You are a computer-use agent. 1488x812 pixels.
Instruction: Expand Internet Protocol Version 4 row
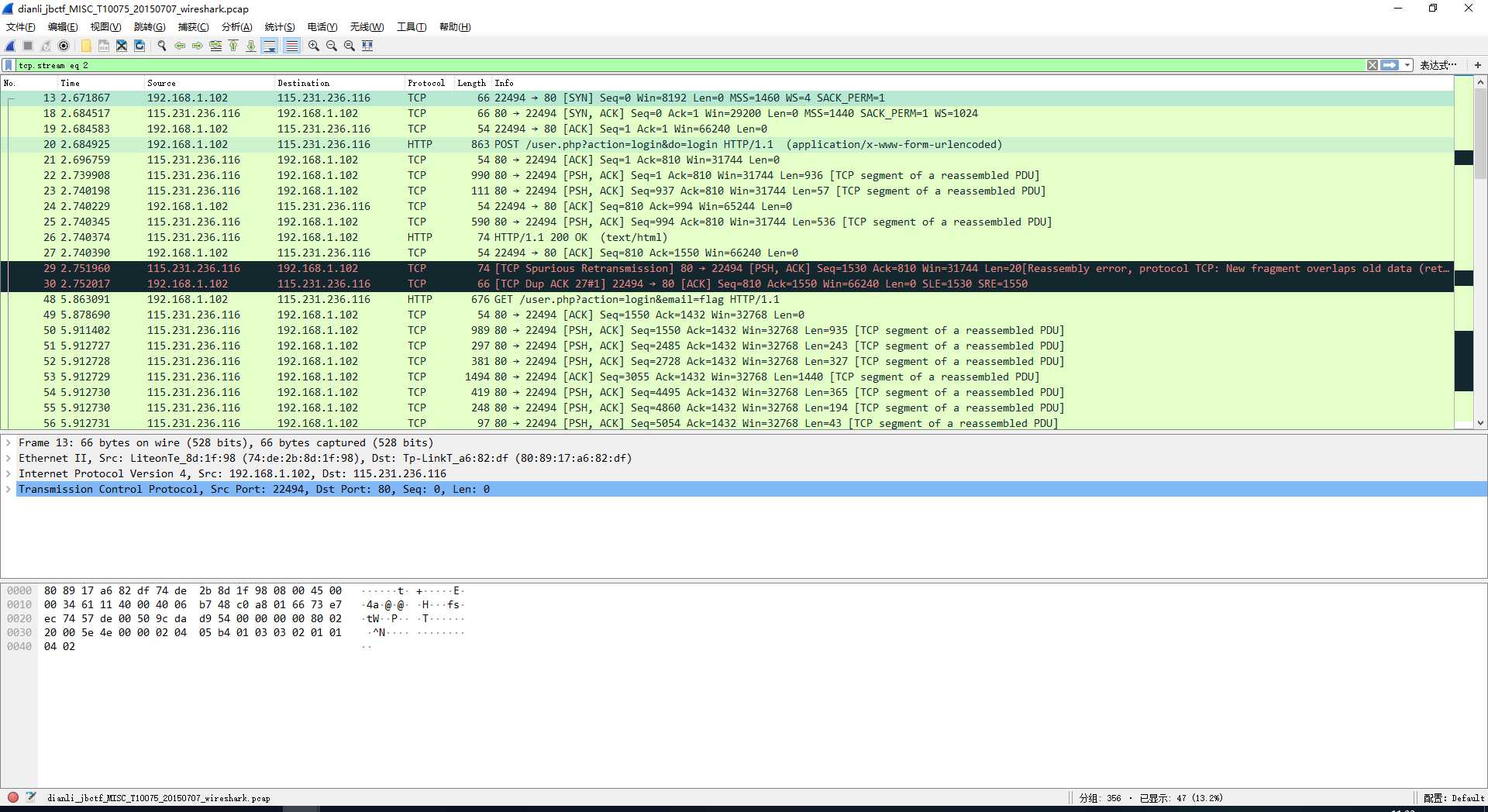(9, 473)
